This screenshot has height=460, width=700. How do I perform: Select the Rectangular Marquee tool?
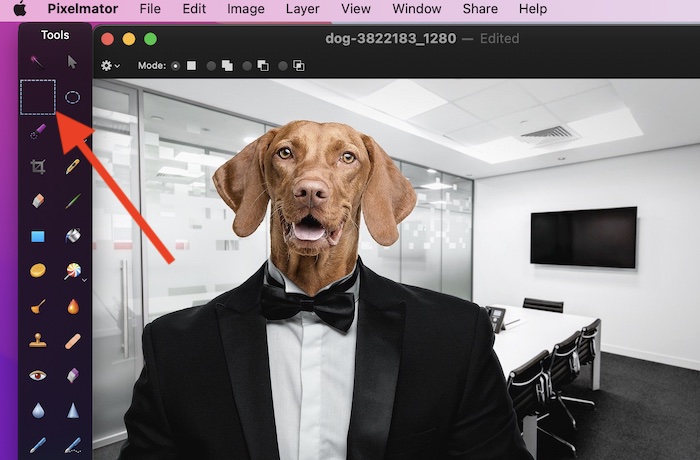pos(38,97)
